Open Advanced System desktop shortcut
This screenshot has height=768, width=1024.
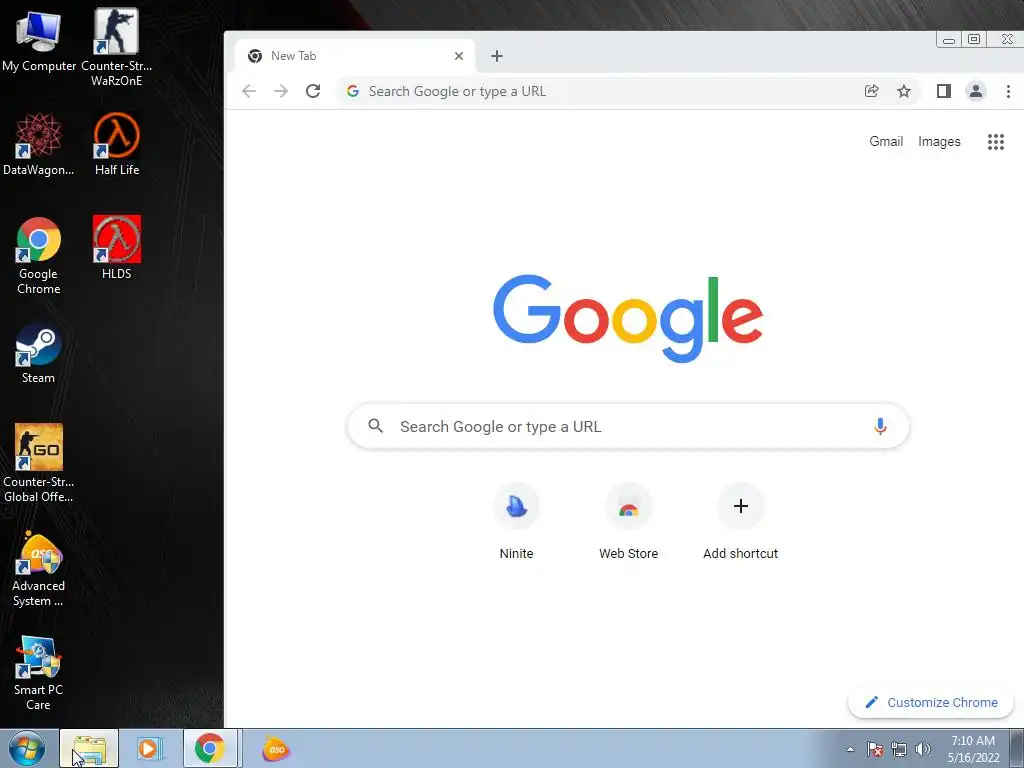[x=39, y=568]
